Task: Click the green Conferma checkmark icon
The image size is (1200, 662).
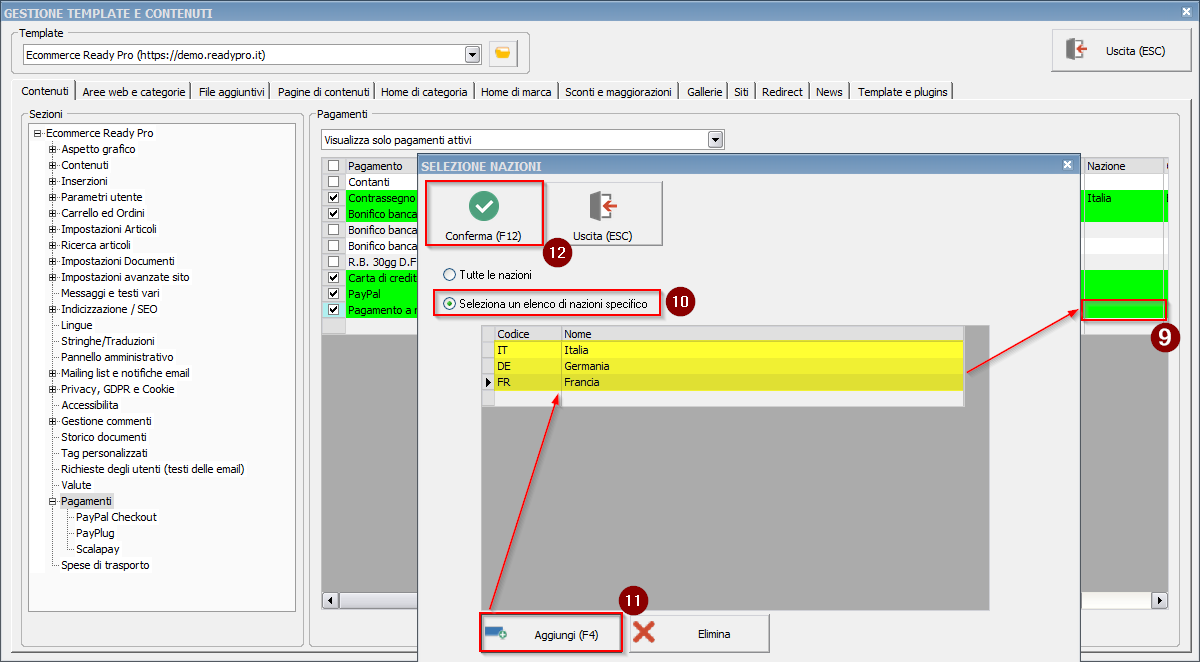Action: click(484, 206)
